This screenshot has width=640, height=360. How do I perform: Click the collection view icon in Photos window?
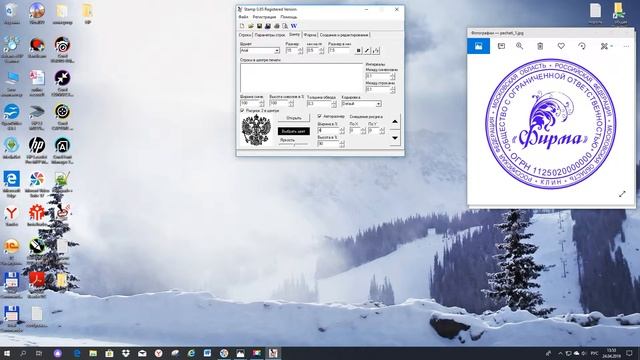478,46
